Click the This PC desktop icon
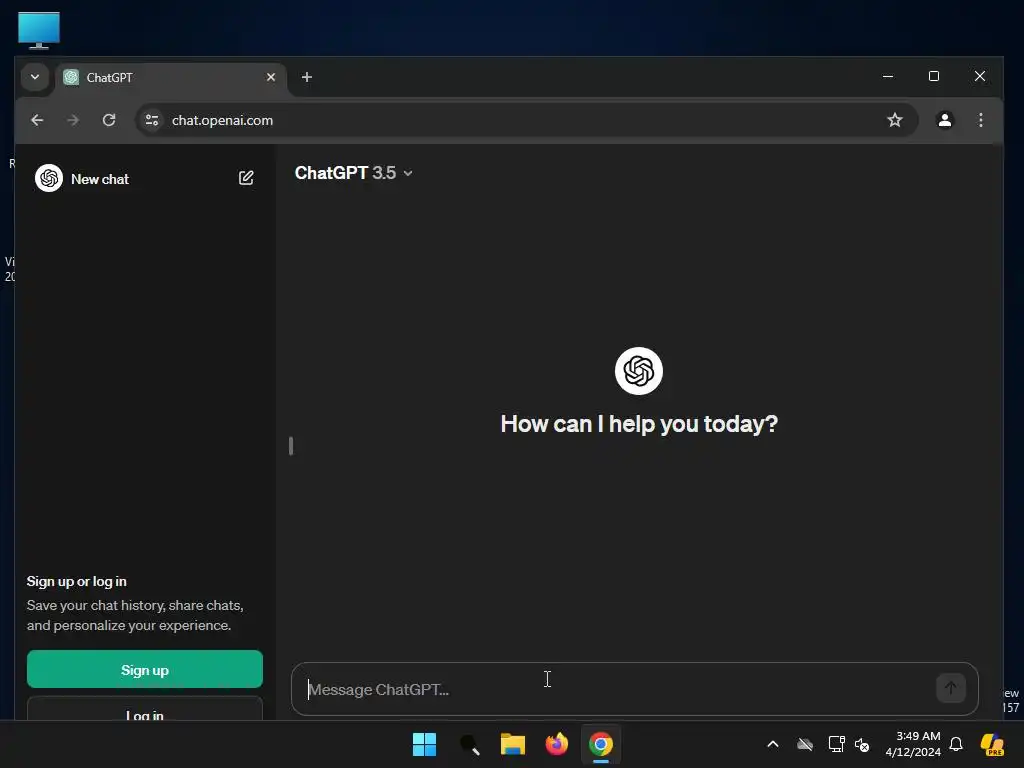1024x768 pixels. click(39, 30)
